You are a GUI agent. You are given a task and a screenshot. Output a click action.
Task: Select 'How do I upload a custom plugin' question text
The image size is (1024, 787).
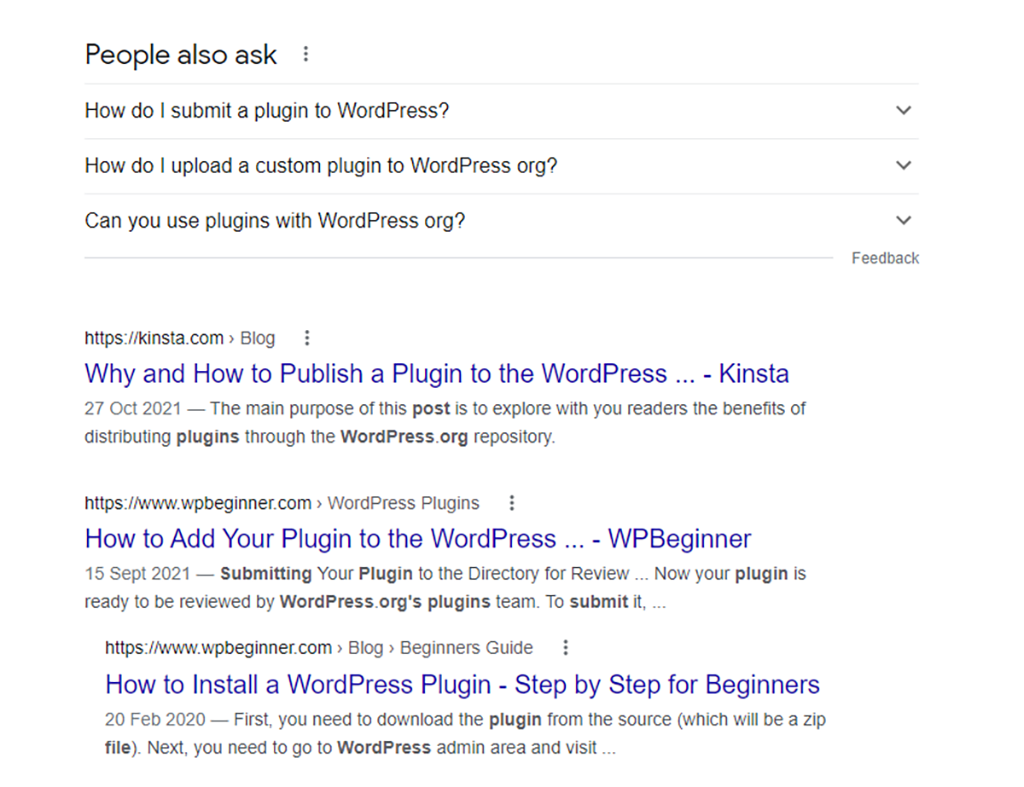pyautogui.click(x=320, y=165)
